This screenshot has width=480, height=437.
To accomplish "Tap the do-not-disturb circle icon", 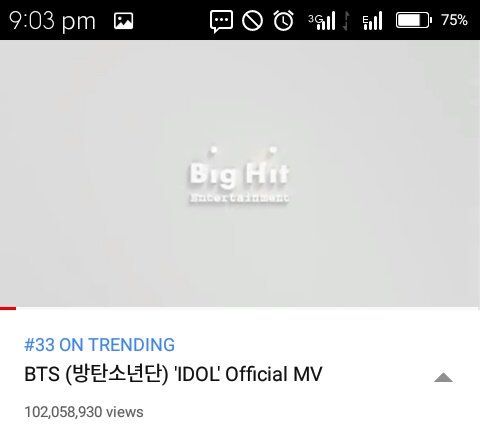I will point(252,21).
